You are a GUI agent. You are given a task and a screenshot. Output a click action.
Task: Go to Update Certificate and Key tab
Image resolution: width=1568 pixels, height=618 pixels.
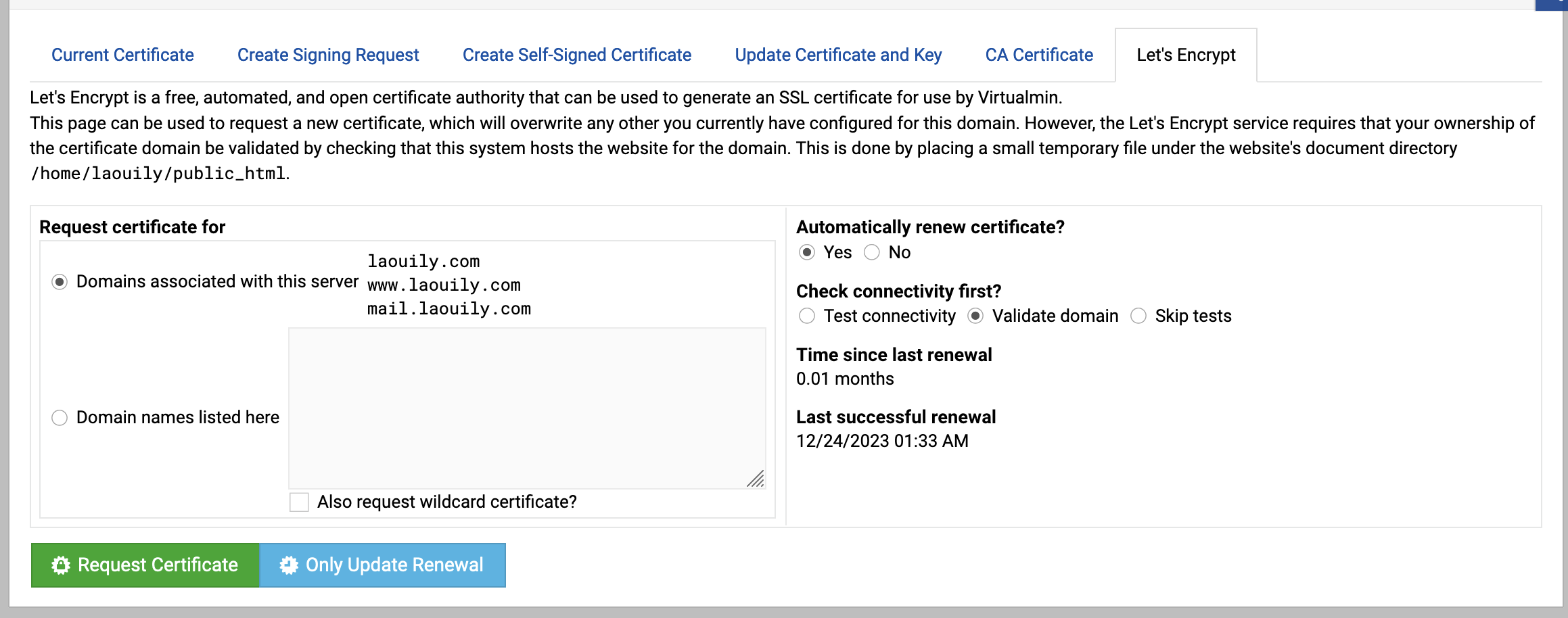(x=838, y=55)
